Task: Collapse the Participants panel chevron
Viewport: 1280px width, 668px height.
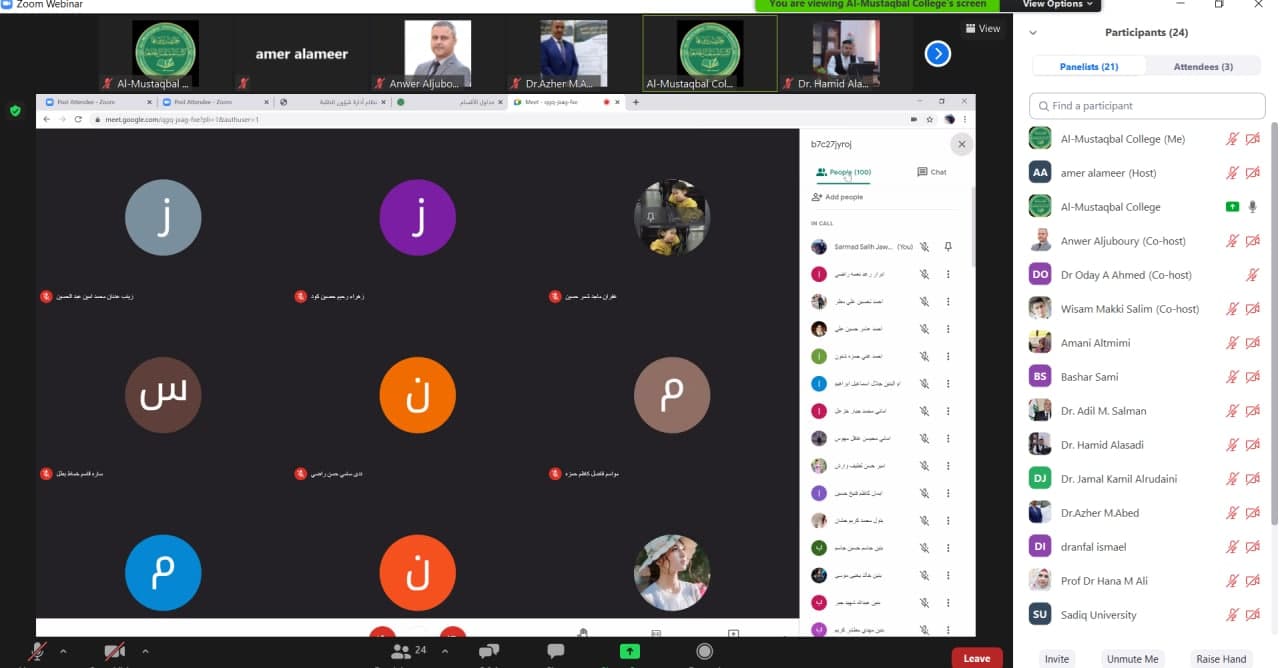Action: pyautogui.click(x=1033, y=33)
